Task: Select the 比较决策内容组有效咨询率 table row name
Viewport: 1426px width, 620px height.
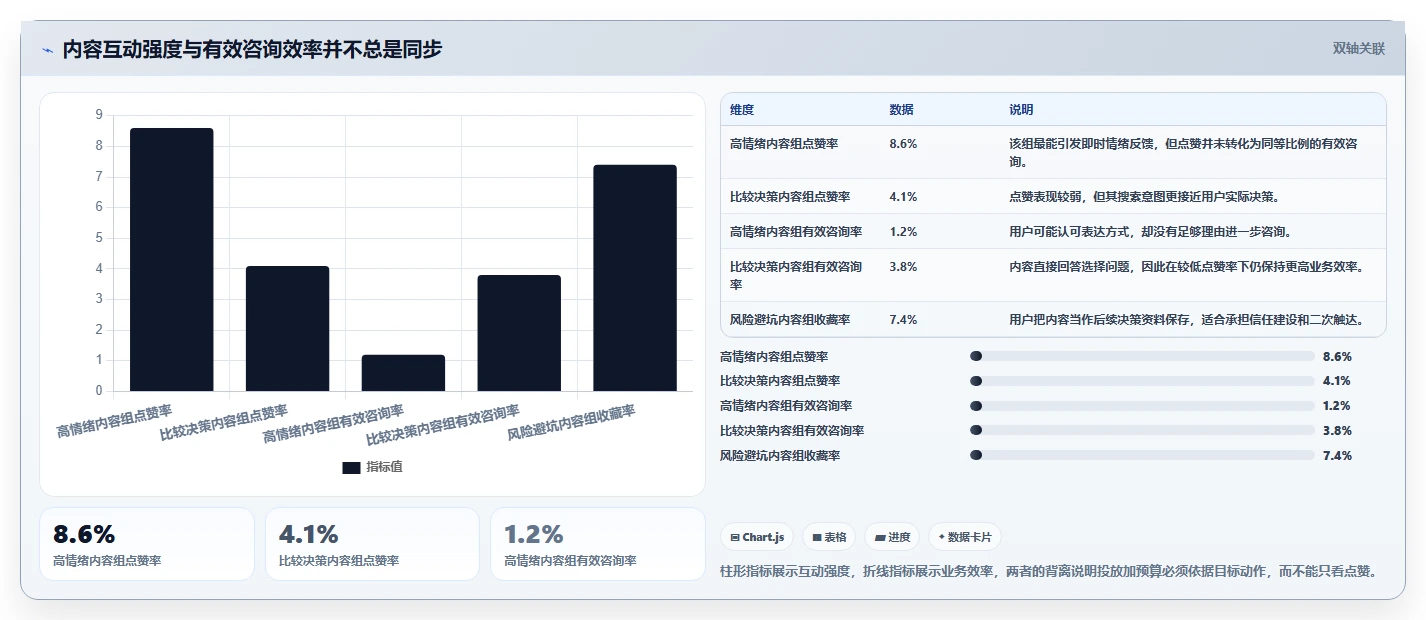Action: coord(796,276)
